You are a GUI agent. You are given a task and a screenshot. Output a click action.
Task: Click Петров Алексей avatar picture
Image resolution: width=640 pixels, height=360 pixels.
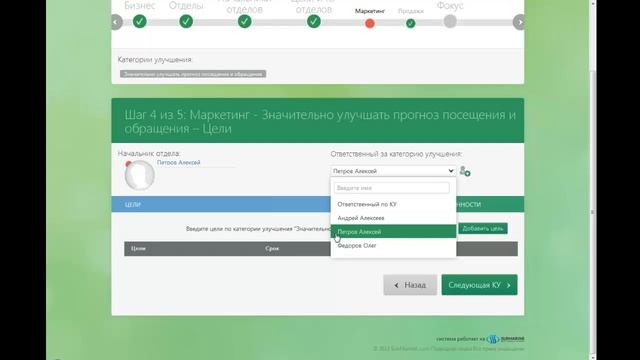pos(140,176)
